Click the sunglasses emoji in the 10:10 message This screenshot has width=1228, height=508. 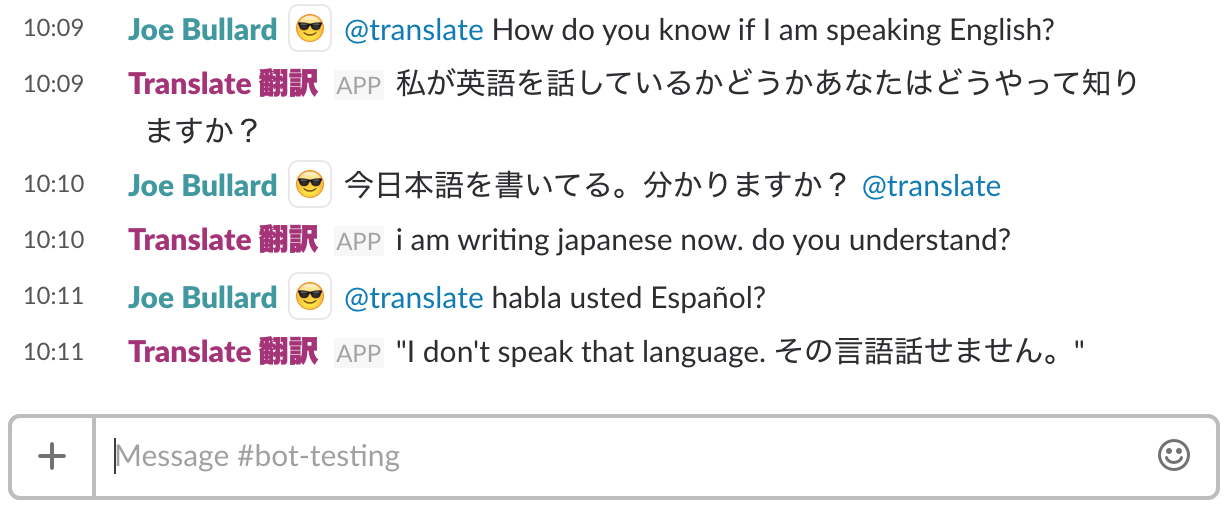(x=310, y=186)
